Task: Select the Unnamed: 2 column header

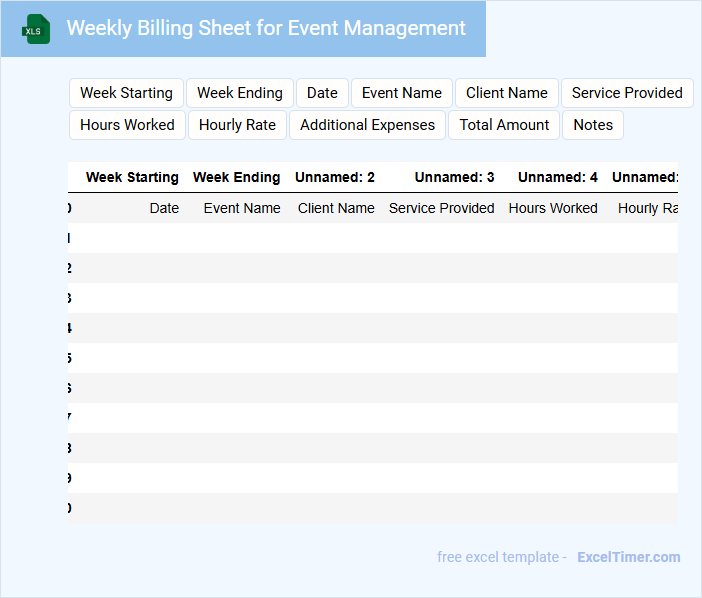Action: tap(335, 177)
